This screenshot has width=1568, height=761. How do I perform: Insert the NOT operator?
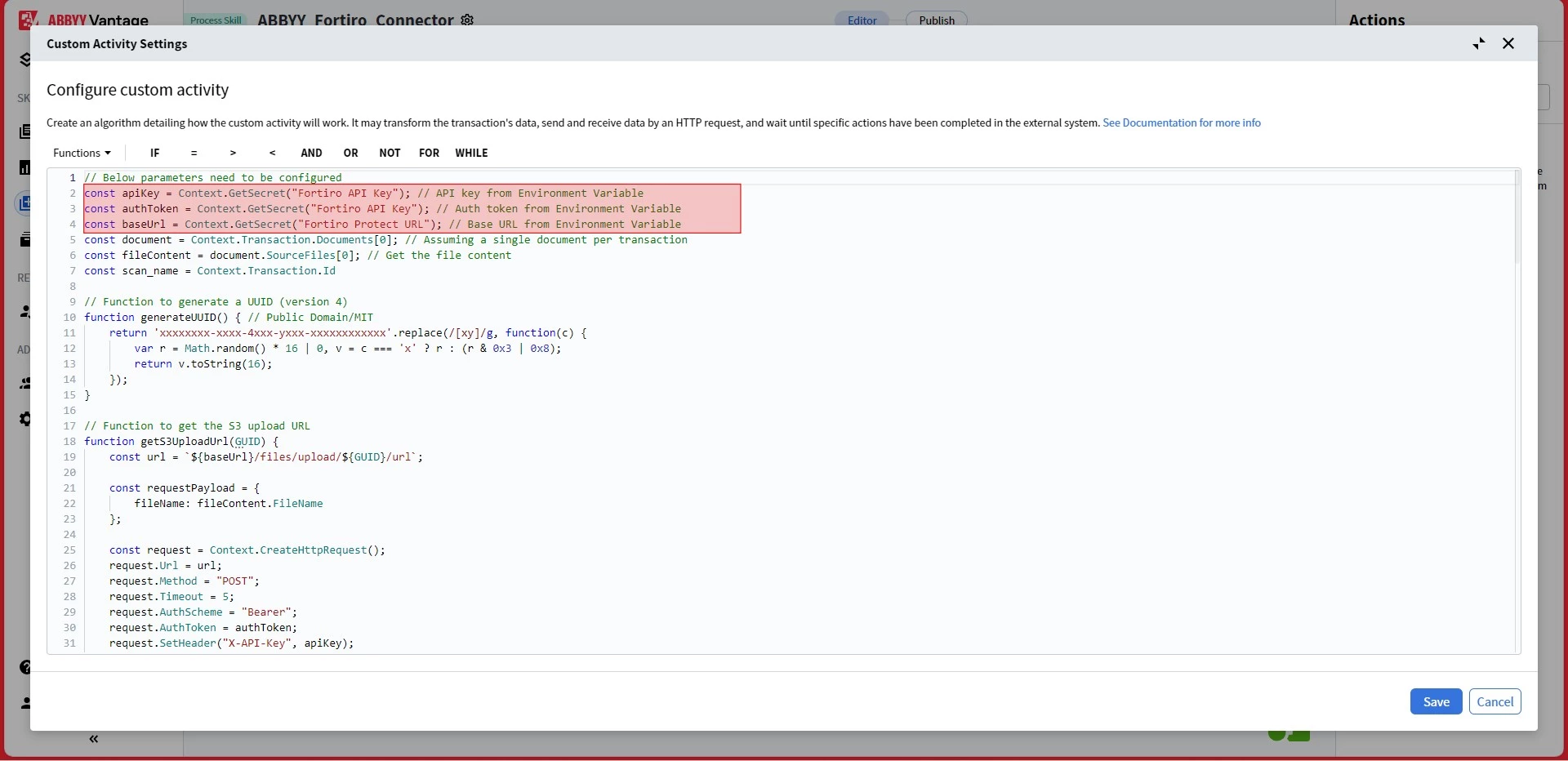tap(390, 153)
